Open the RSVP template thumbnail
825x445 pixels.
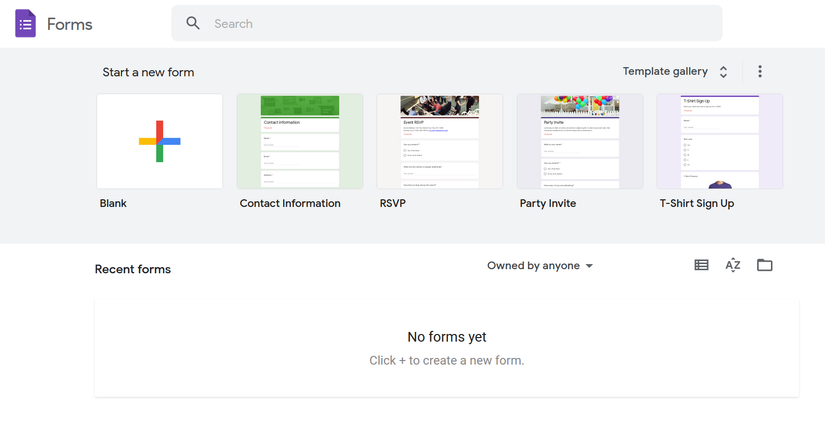[x=440, y=141]
